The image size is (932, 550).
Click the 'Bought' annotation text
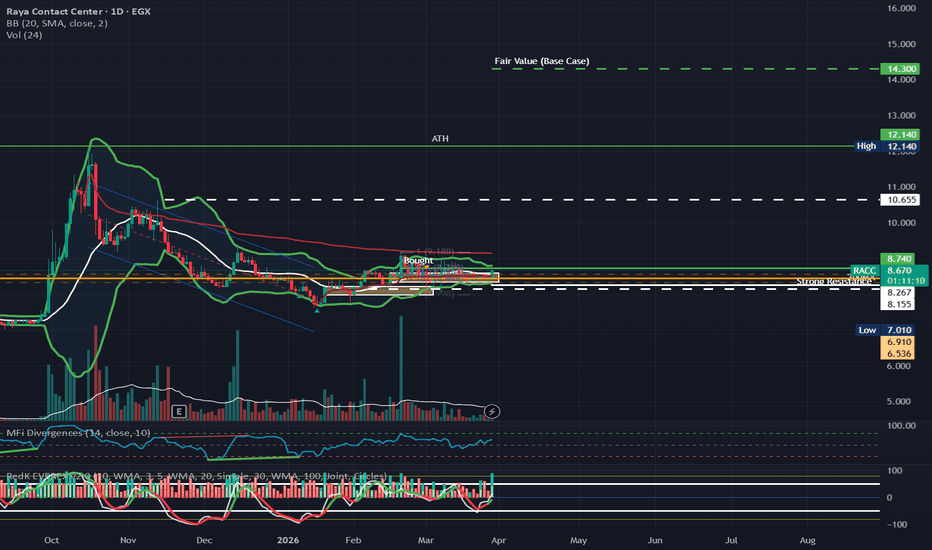417,261
